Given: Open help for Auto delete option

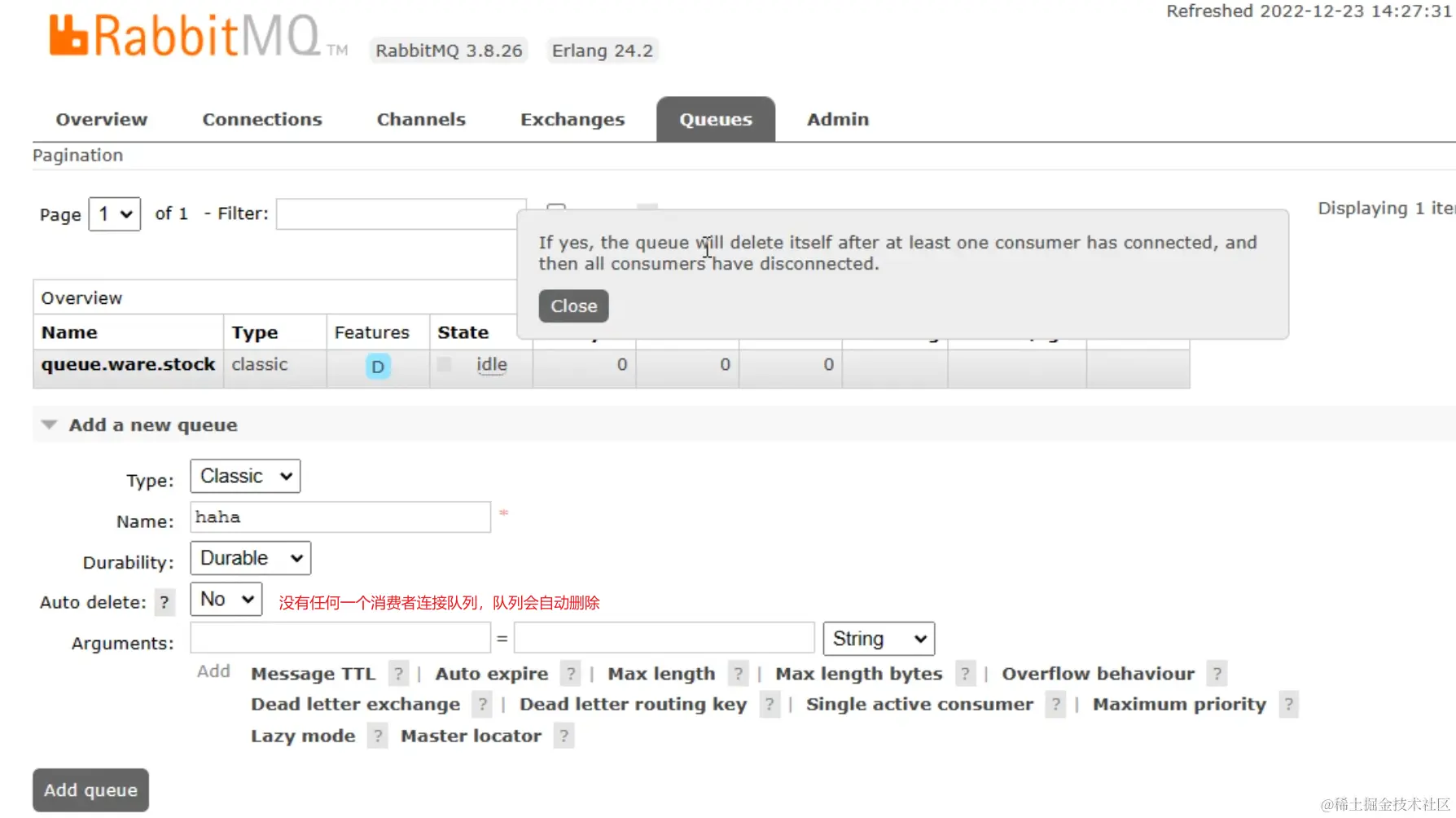Looking at the screenshot, I should point(164,602).
